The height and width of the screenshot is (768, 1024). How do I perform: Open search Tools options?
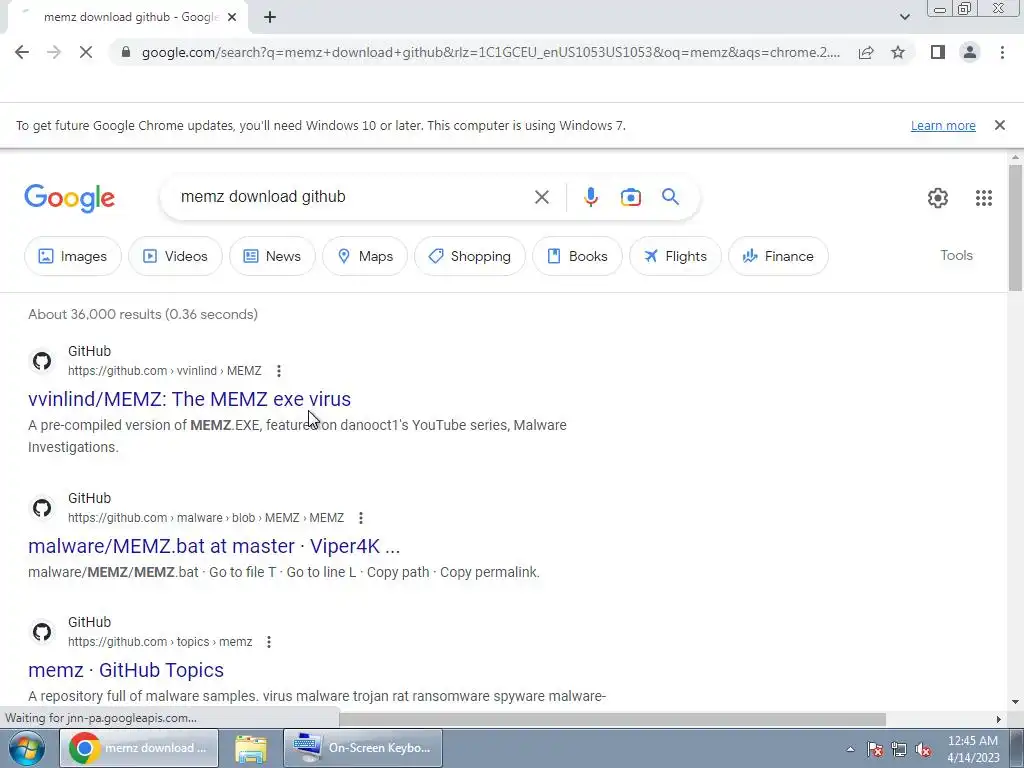click(956, 255)
